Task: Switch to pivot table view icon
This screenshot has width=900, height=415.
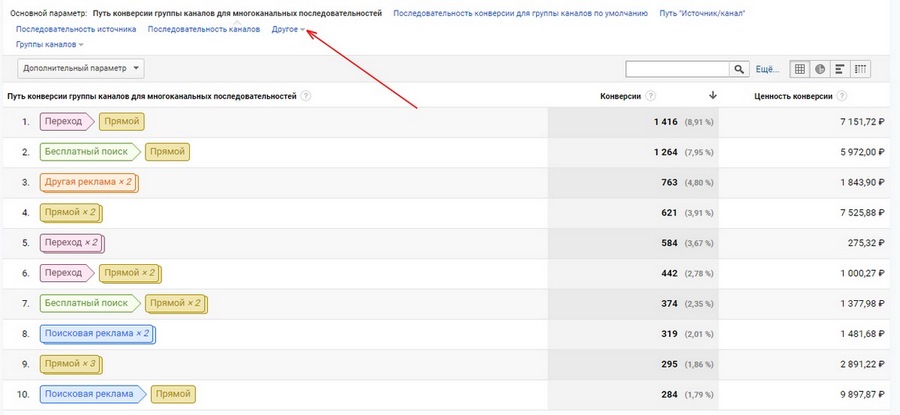Action: pos(860,69)
